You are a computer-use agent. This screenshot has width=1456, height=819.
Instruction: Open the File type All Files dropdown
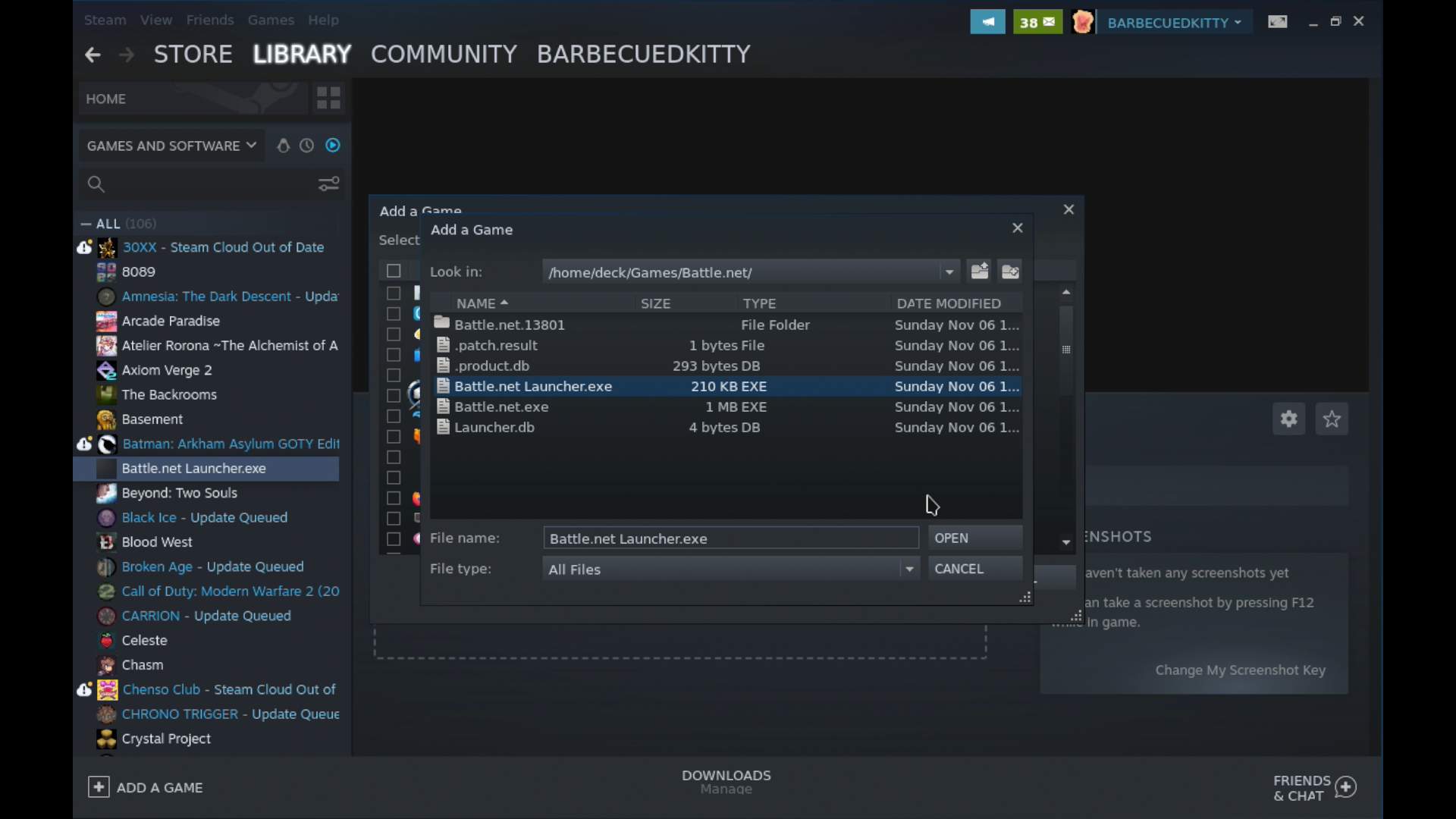click(x=909, y=569)
